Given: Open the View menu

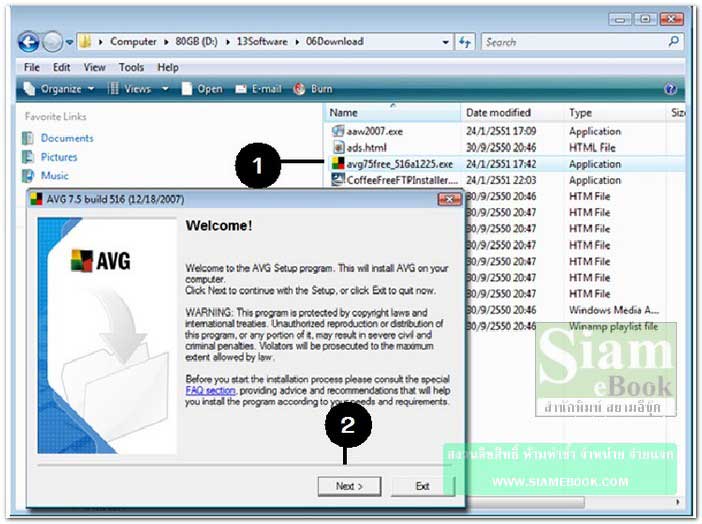Looking at the screenshot, I should click(94, 68).
